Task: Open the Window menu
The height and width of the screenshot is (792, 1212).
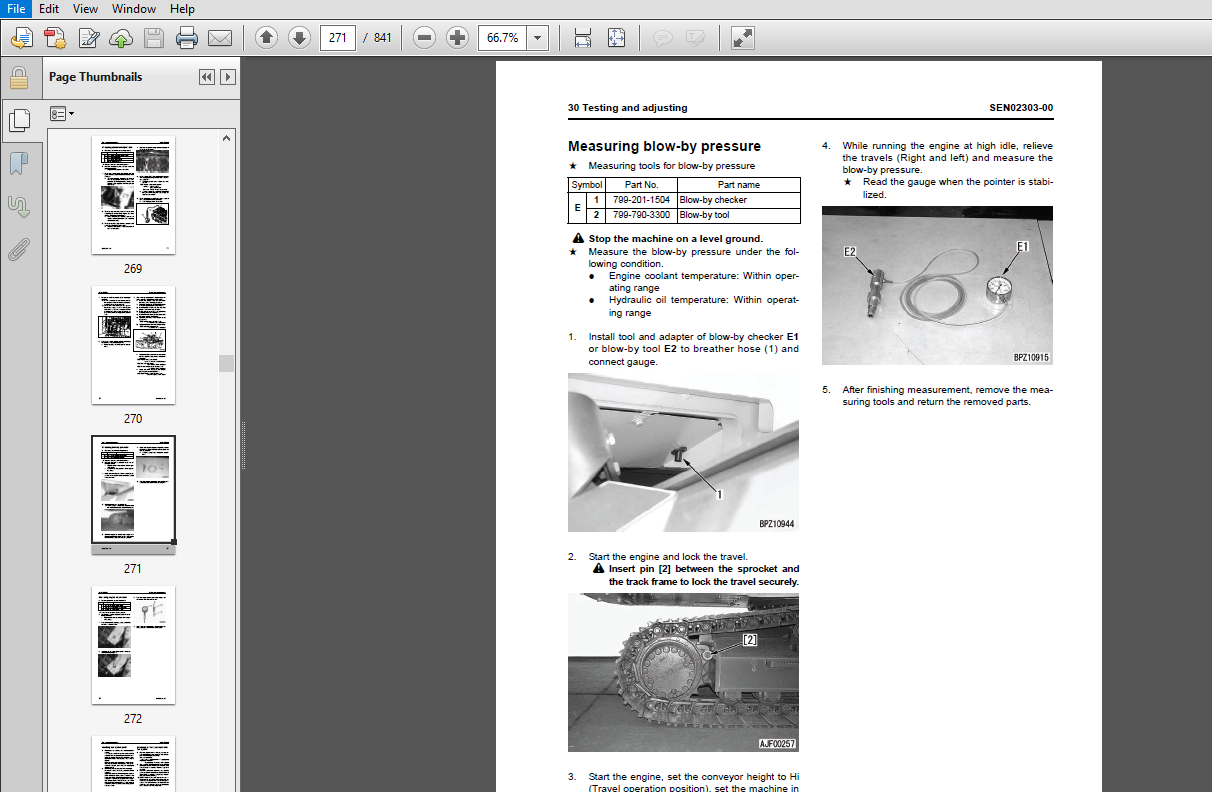Action: tap(133, 8)
